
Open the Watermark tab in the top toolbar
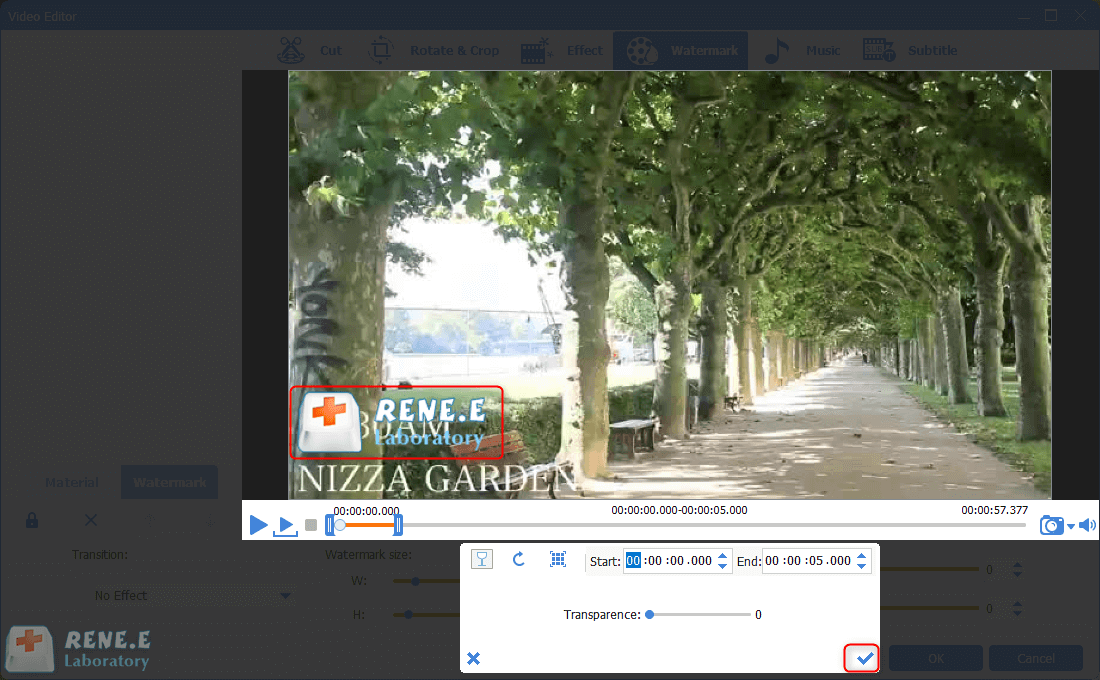click(681, 50)
